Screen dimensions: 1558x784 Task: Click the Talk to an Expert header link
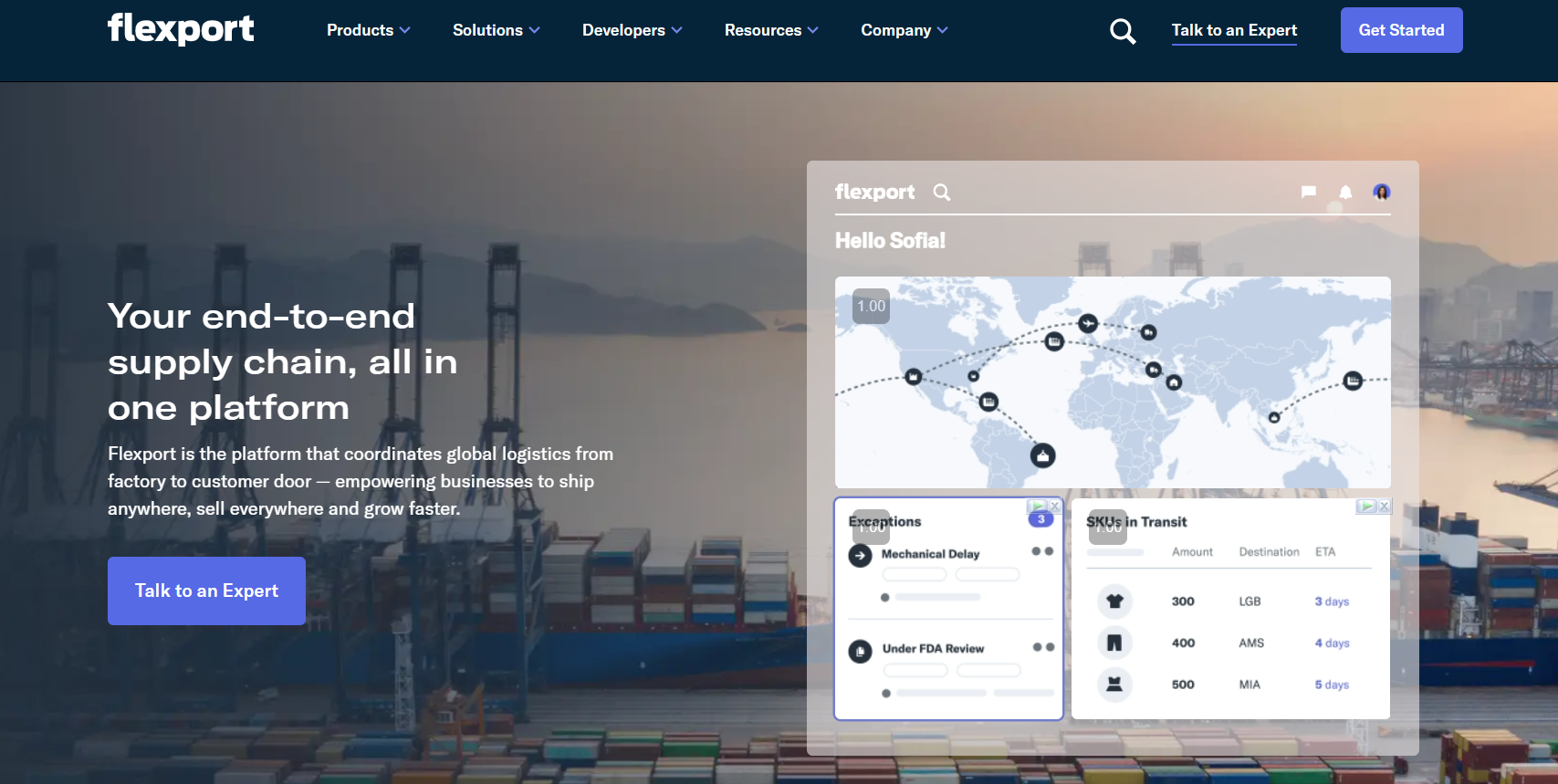coord(1234,31)
